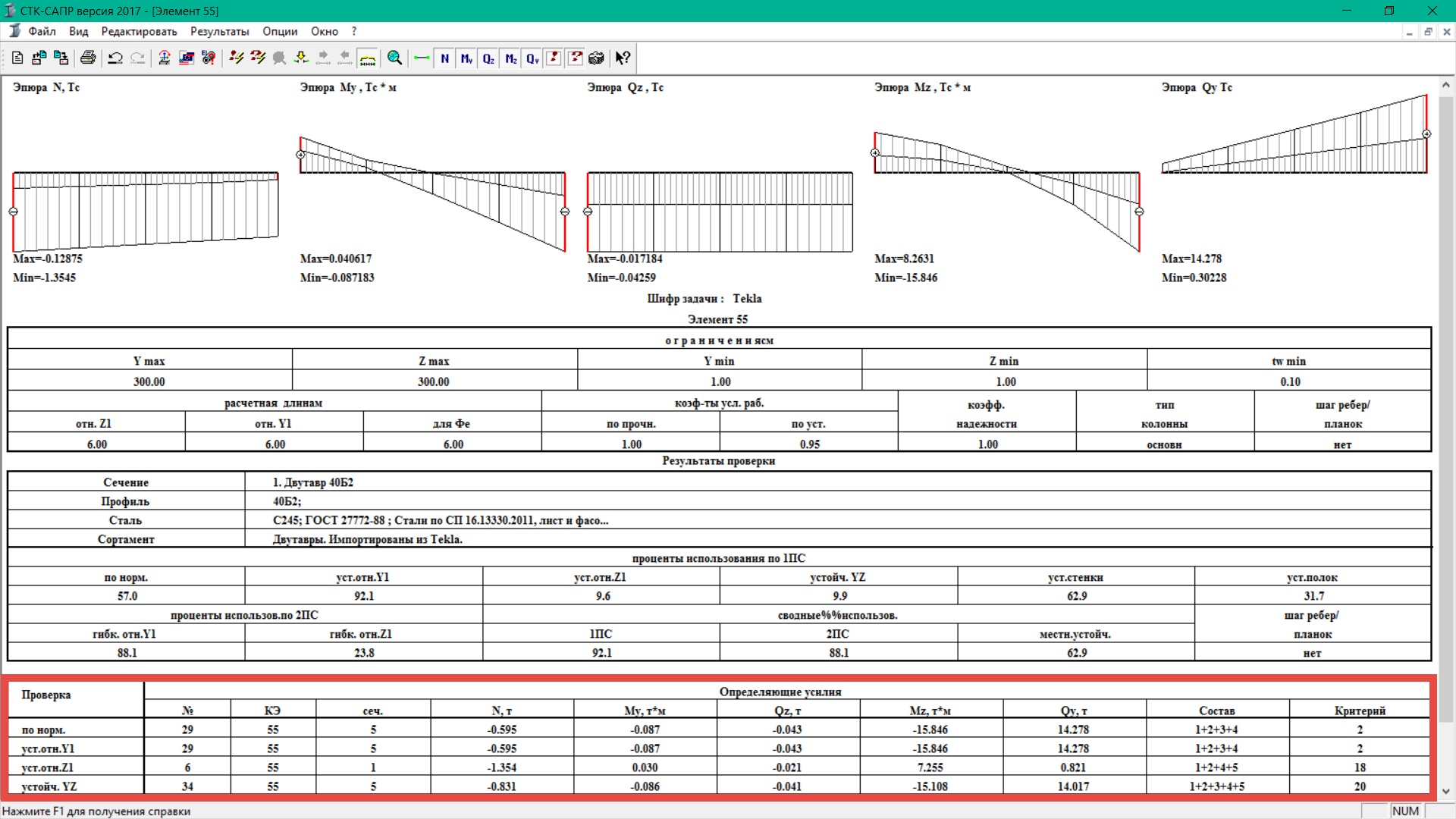Click scrollbar down arrow at right
Screen dimensions: 1456x819
(1445, 791)
